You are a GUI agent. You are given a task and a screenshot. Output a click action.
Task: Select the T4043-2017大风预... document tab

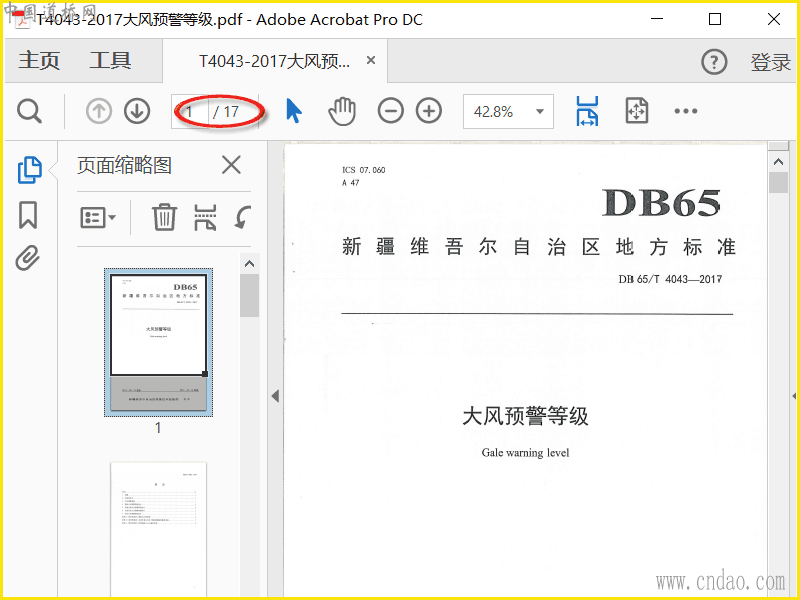point(274,61)
